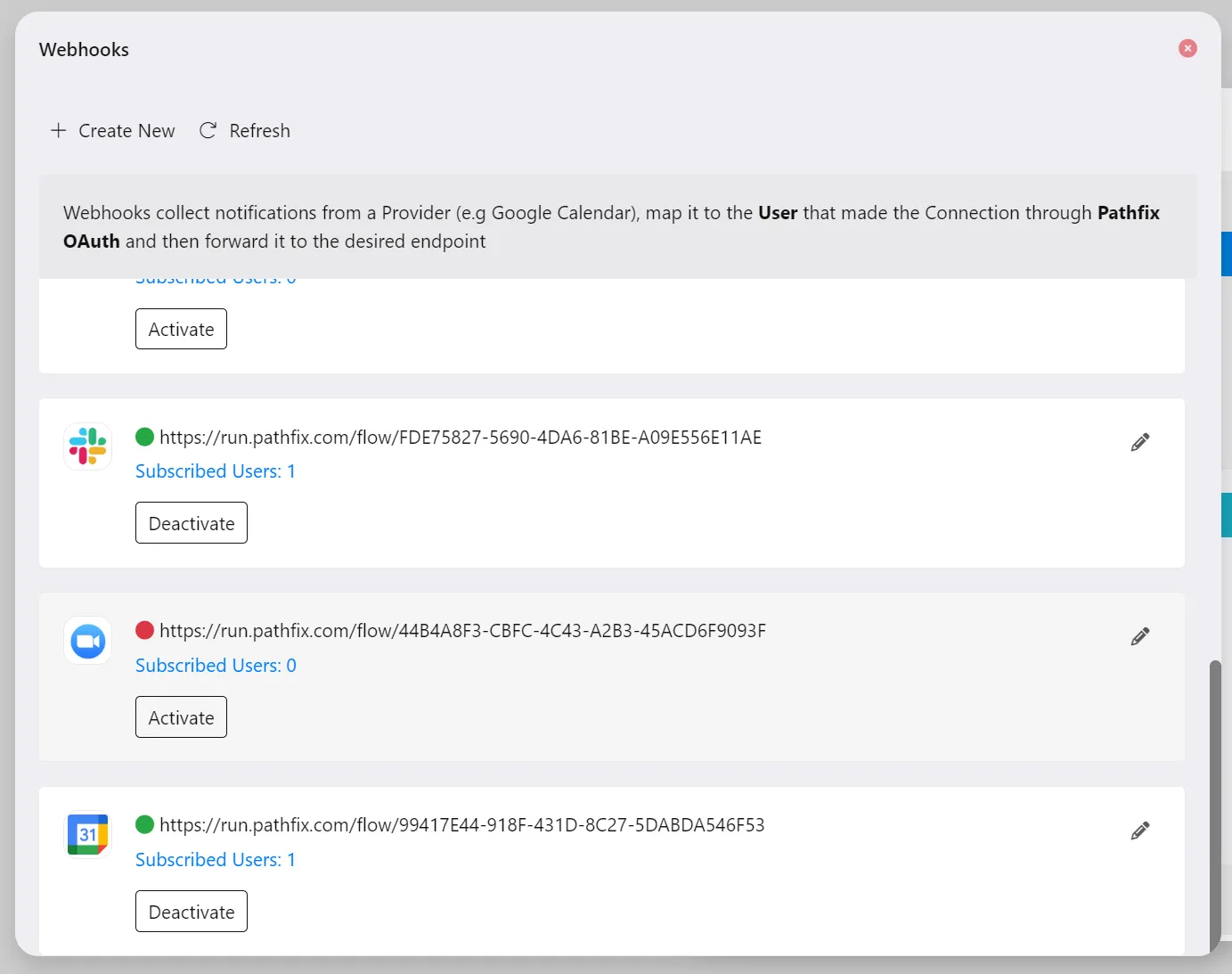The image size is (1232, 974).
Task: Select the Google Calendar URL ending 5DABDA546F53
Action: (x=461, y=825)
